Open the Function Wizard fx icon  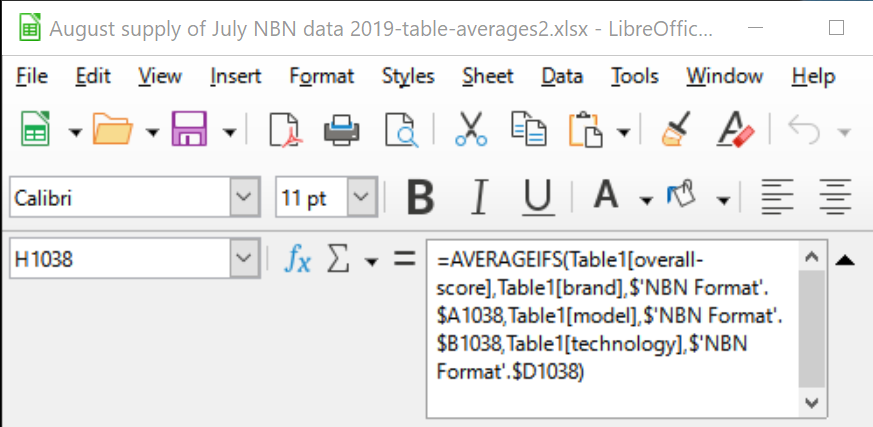click(297, 260)
